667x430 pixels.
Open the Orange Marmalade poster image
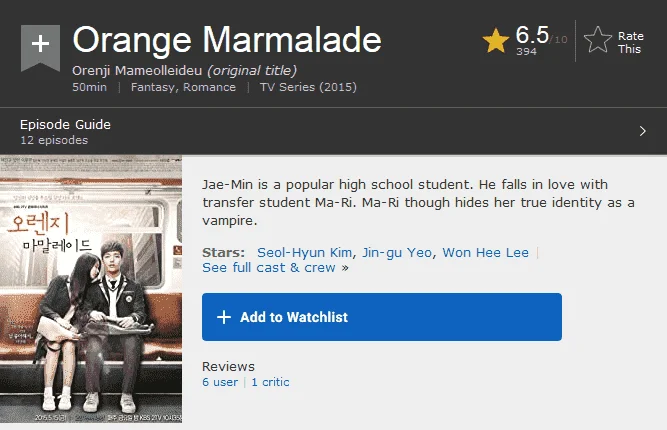pyautogui.click(x=91, y=289)
